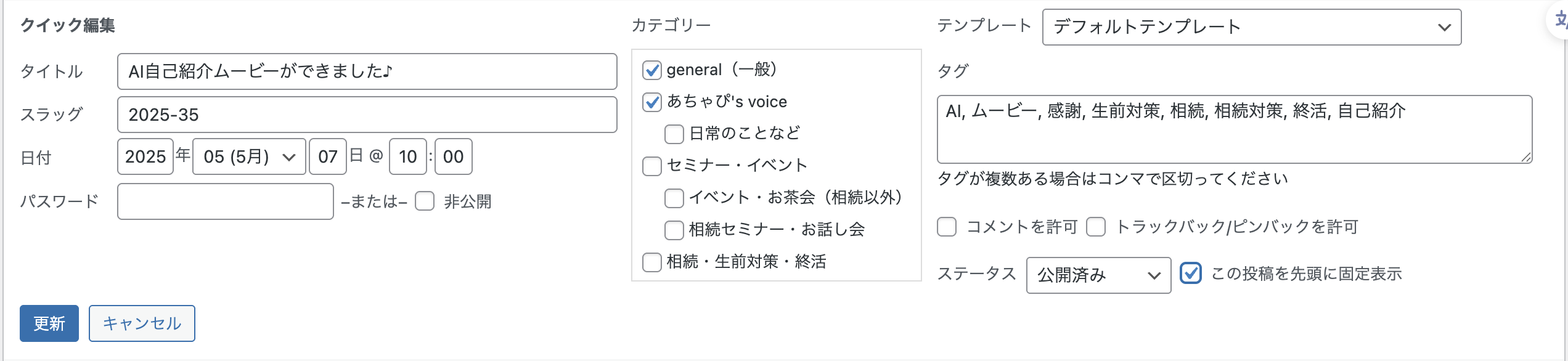The width and height of the screenshot is (1568, 361).
Task: Enable コメントを許可 checkbox
Action: (947, 227)
